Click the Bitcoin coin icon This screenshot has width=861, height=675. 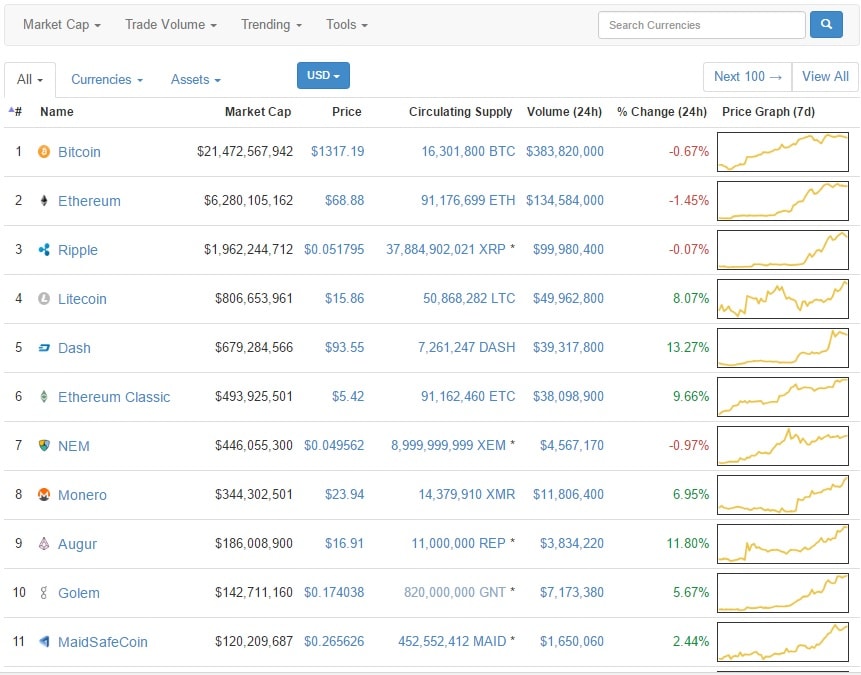(x=43, y=152)
